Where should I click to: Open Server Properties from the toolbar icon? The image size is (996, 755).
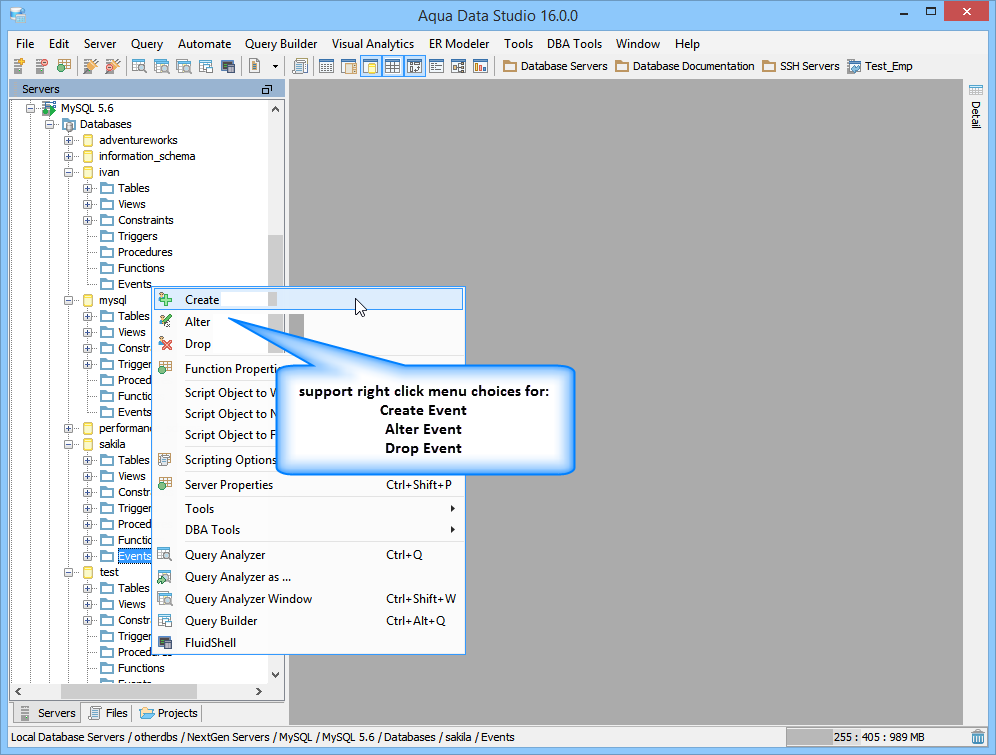tap(64, 66)
